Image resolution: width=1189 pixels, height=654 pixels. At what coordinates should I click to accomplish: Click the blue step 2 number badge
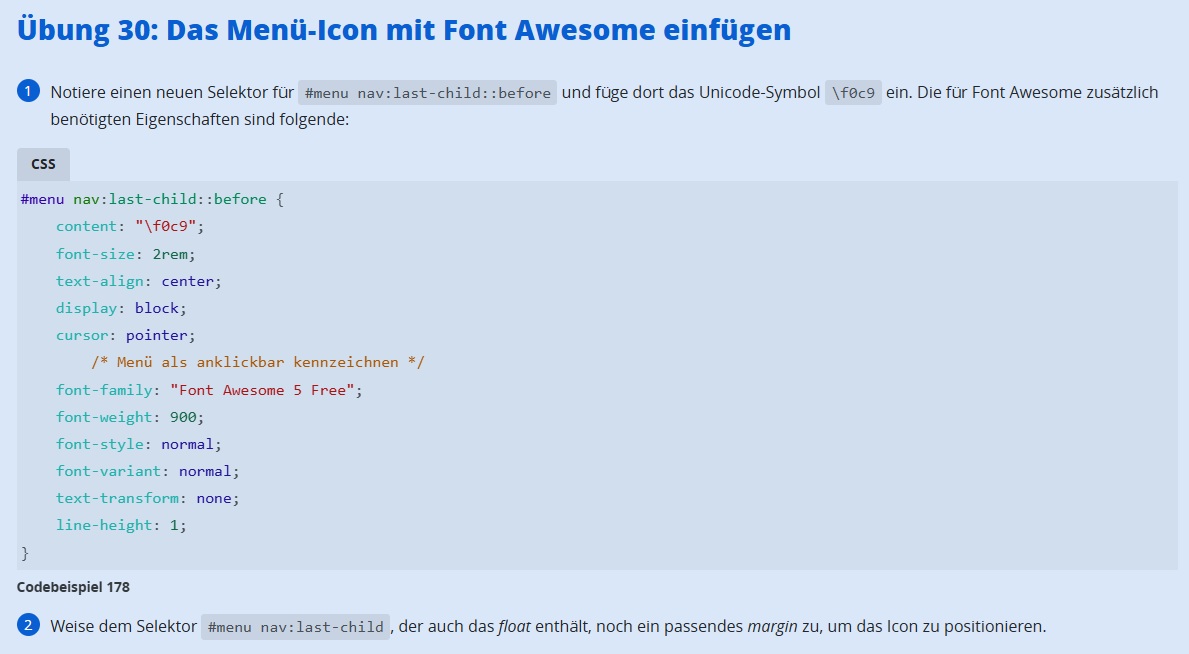pos(28,626)
